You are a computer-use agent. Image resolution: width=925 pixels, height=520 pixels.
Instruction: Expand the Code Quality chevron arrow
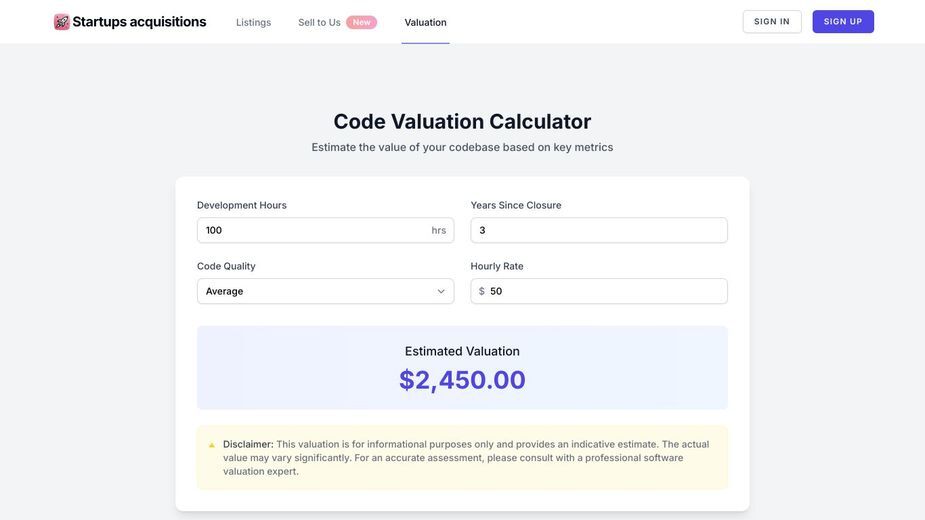(x=441, y=292)
